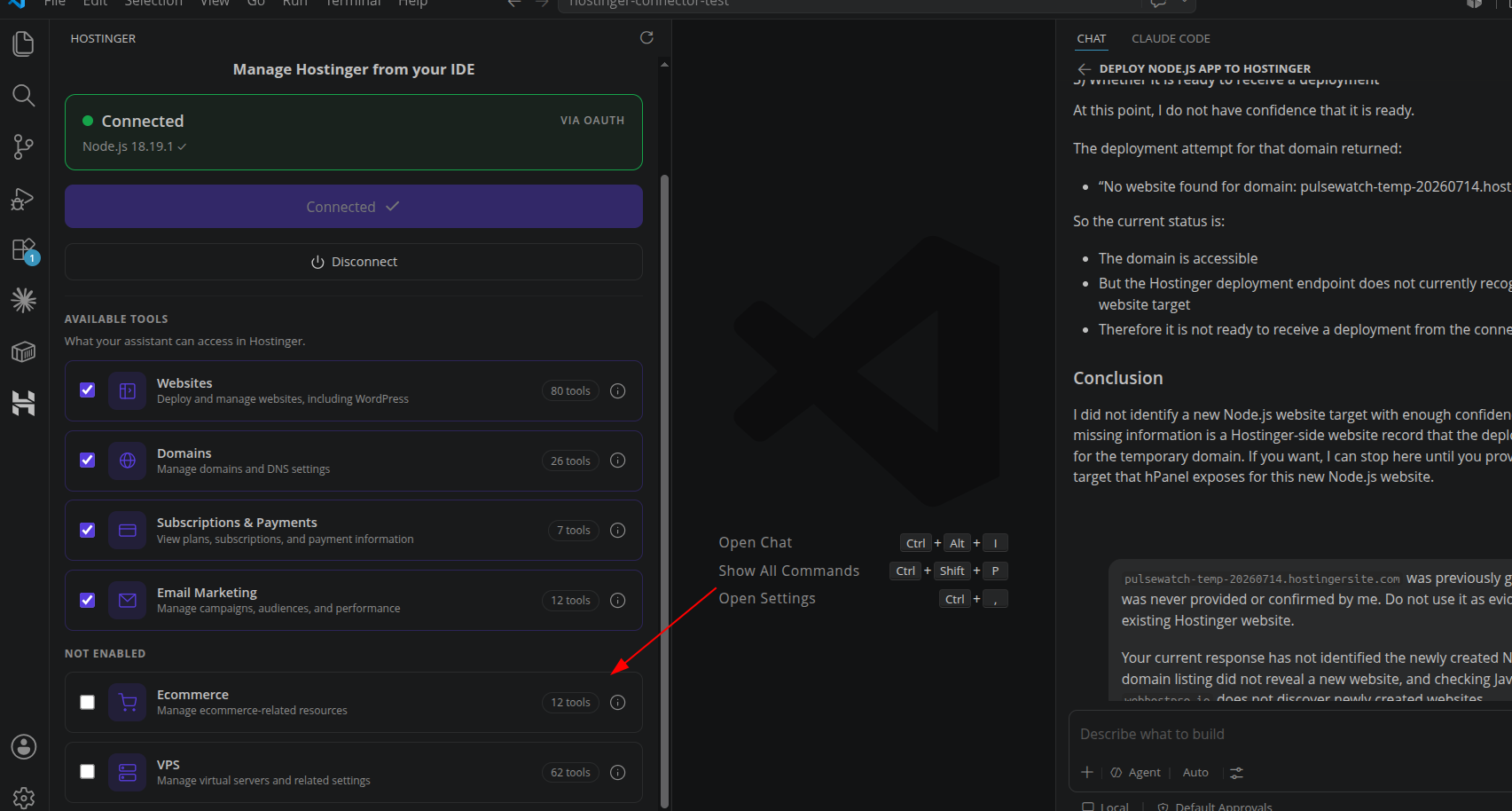This screenshot has height=811, width=1512.
Task: Click the VIA OAUTH label
Action: (592, 121)
